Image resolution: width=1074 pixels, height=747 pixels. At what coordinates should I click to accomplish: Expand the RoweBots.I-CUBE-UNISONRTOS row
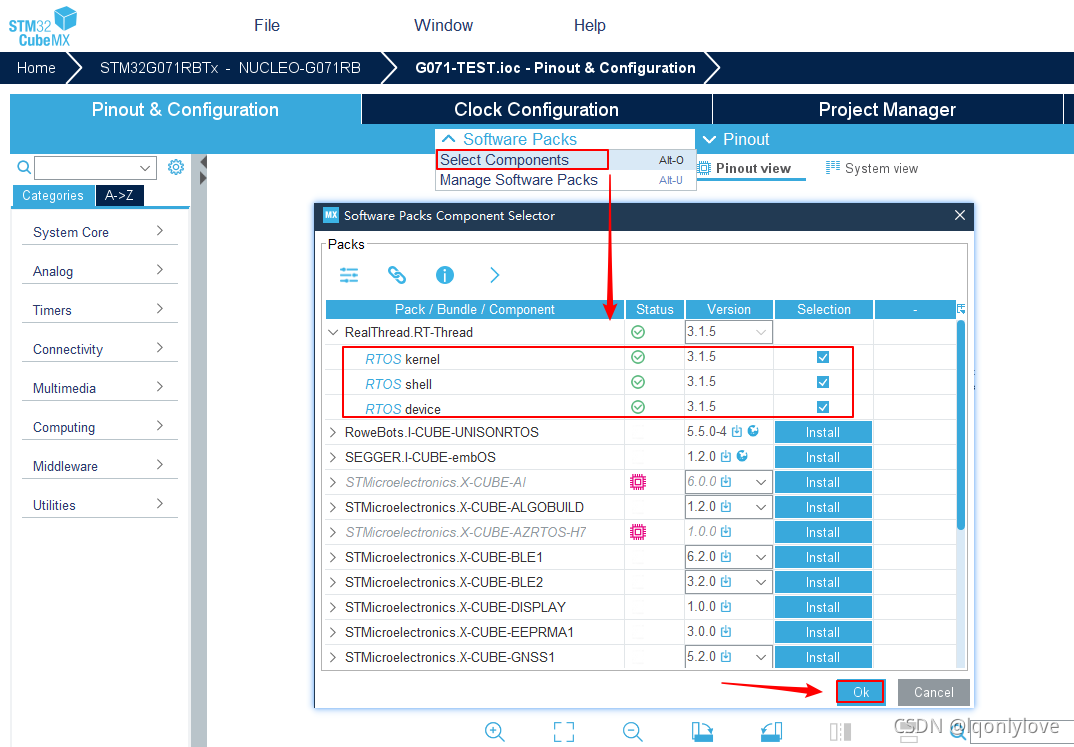333,432
